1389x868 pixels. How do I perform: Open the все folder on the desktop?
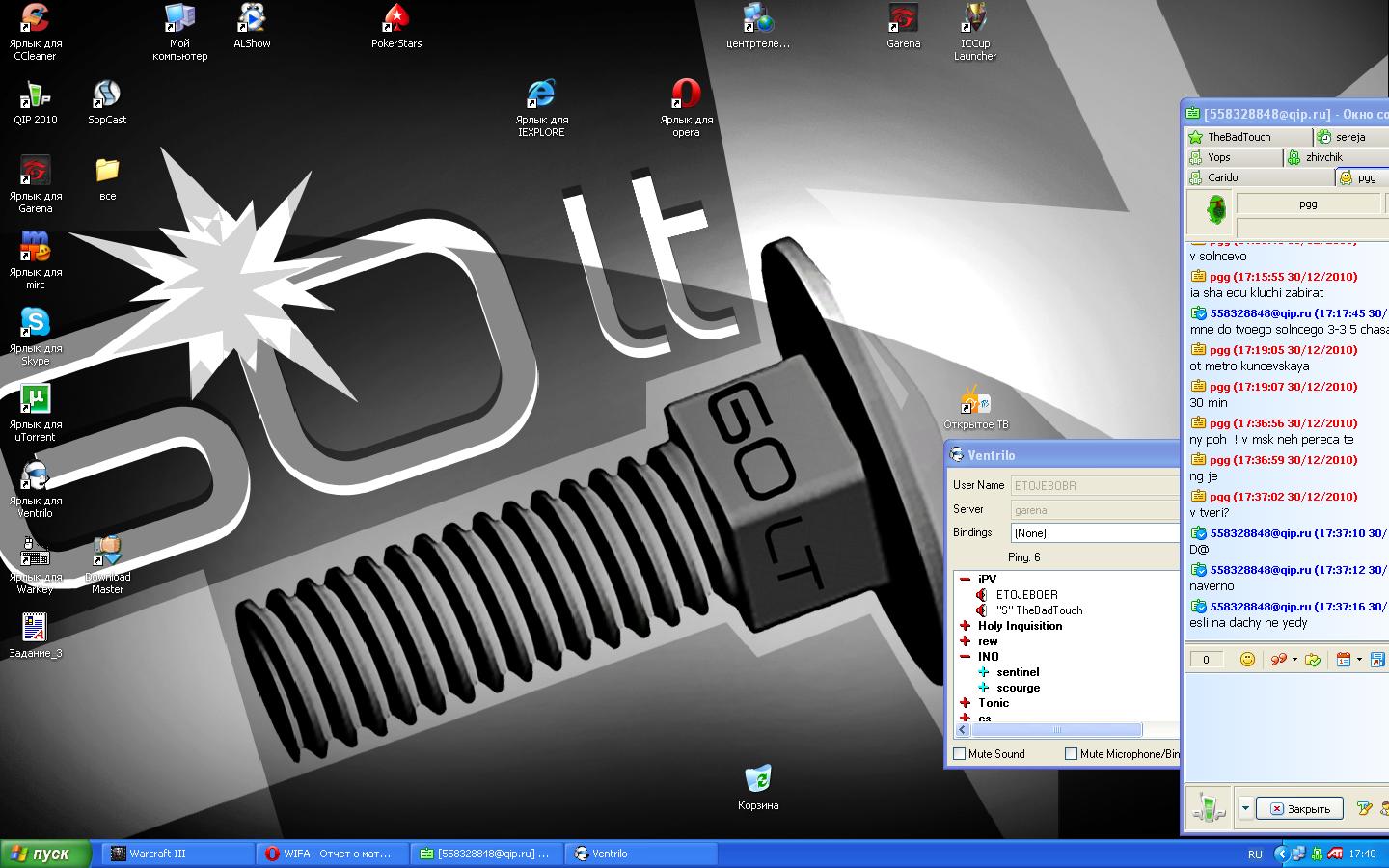tap(107, 178)
